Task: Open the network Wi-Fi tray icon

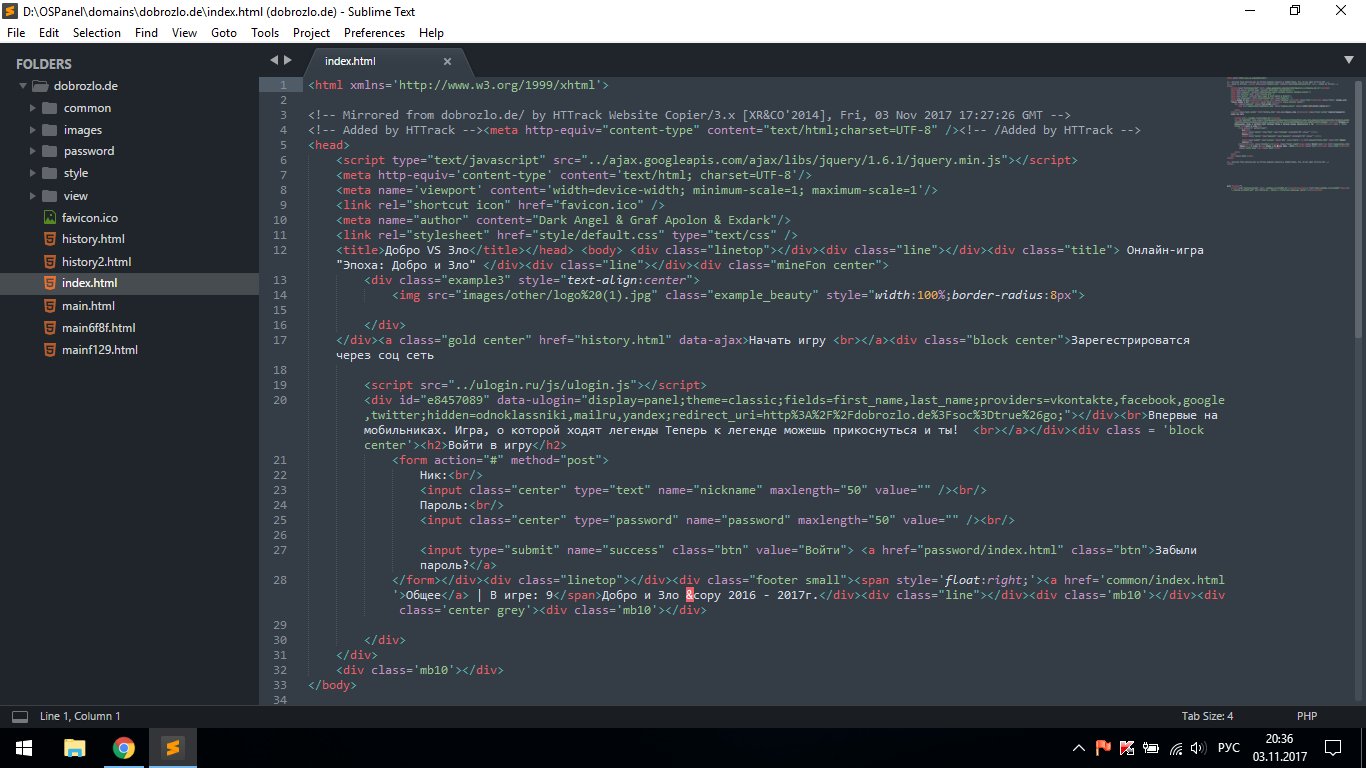Action: [x=1176, y=748]
